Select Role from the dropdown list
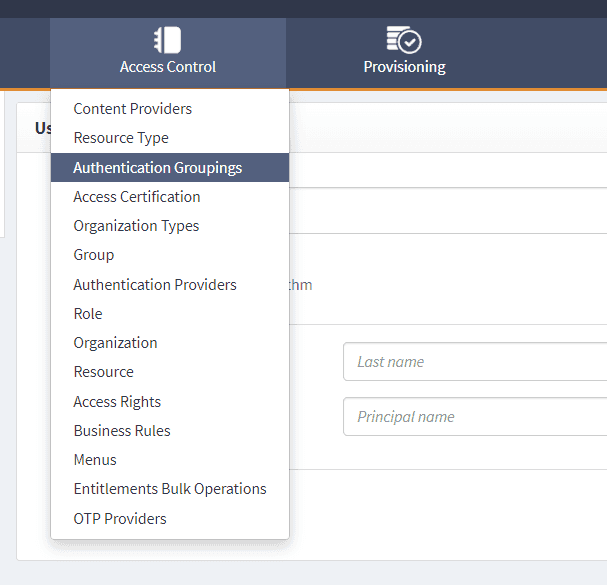This screenshot has height=585, width=607. coord(88,314)
